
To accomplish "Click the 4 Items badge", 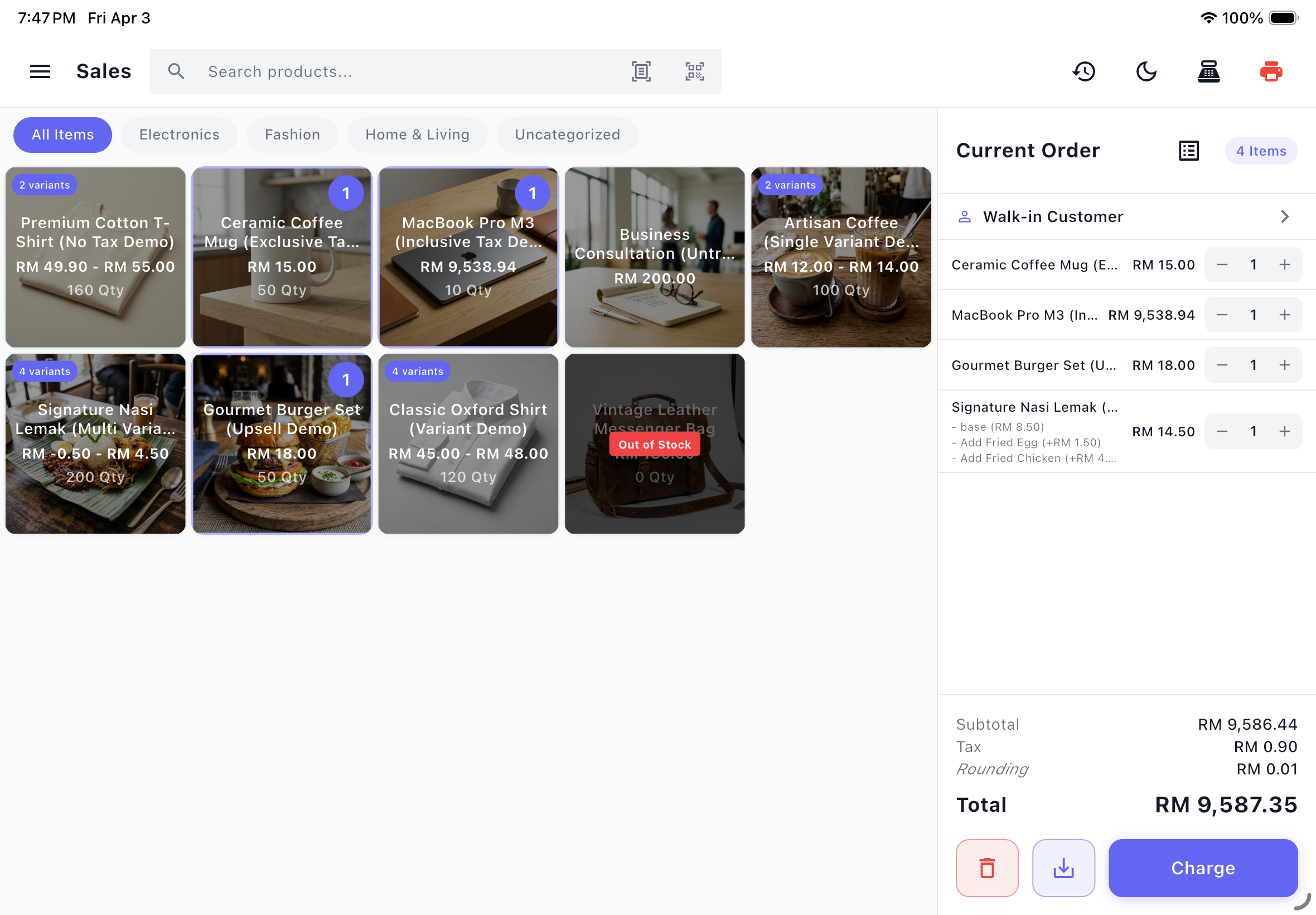I will click(1260, 151).
